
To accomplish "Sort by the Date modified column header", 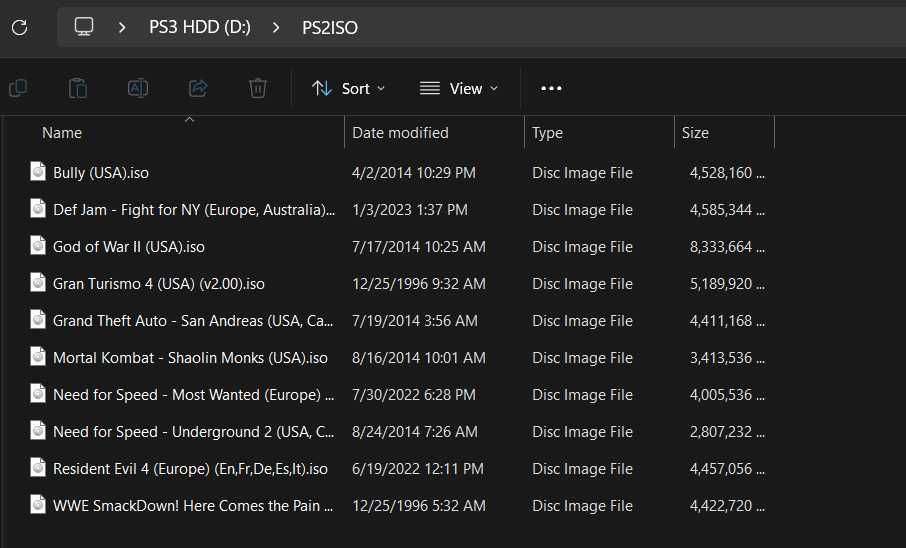I will click(400, 133).
